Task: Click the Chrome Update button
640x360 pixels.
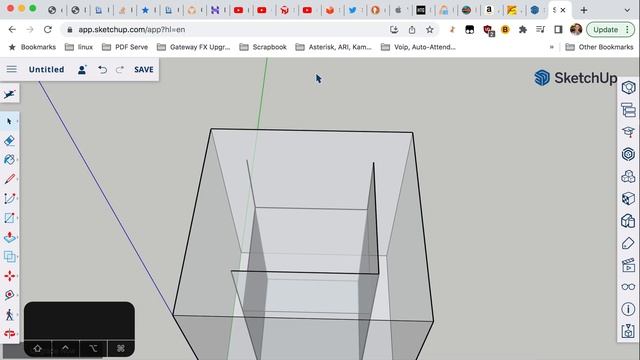Action: (x=610, y=29)
